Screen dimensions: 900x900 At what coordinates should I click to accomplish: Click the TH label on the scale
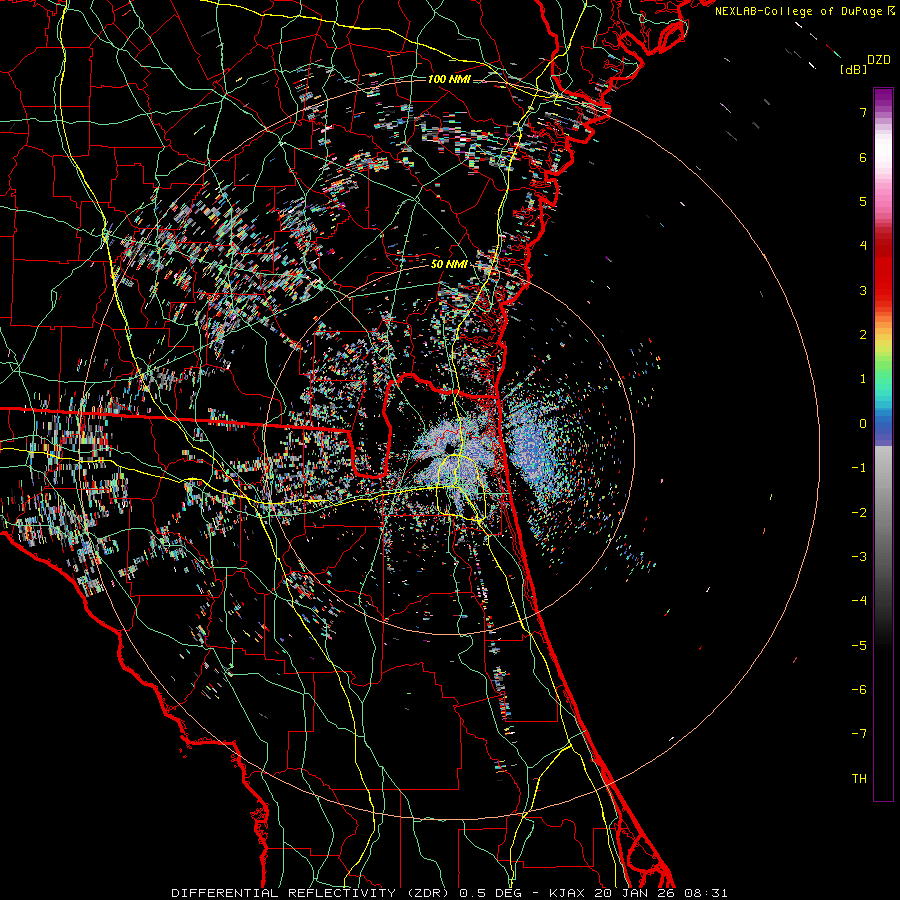(859, 779)
